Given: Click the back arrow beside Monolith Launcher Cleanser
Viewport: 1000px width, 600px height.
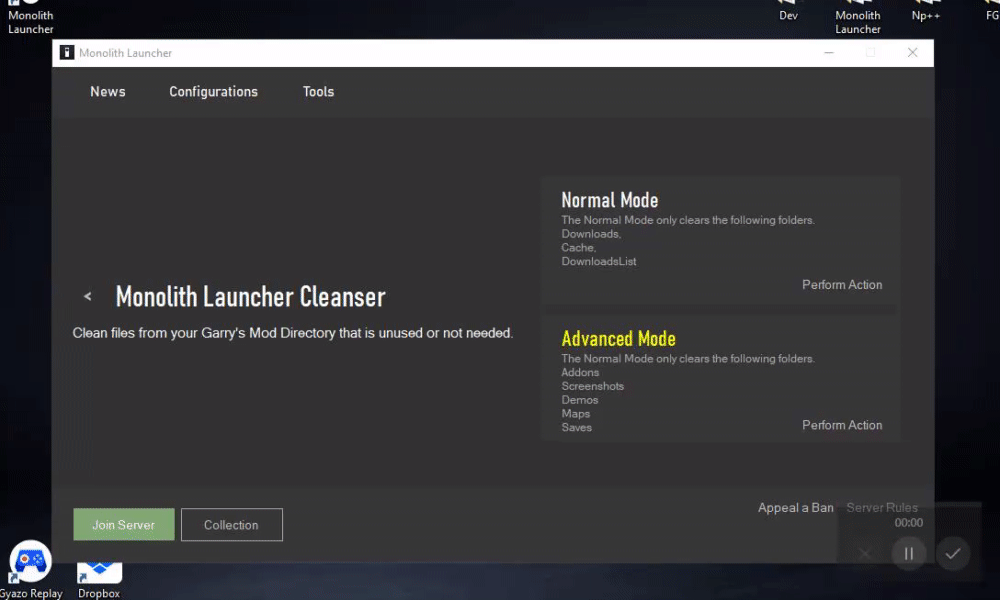Looking at the screenshot, I should pyautogui.click(x=88, y=297).
